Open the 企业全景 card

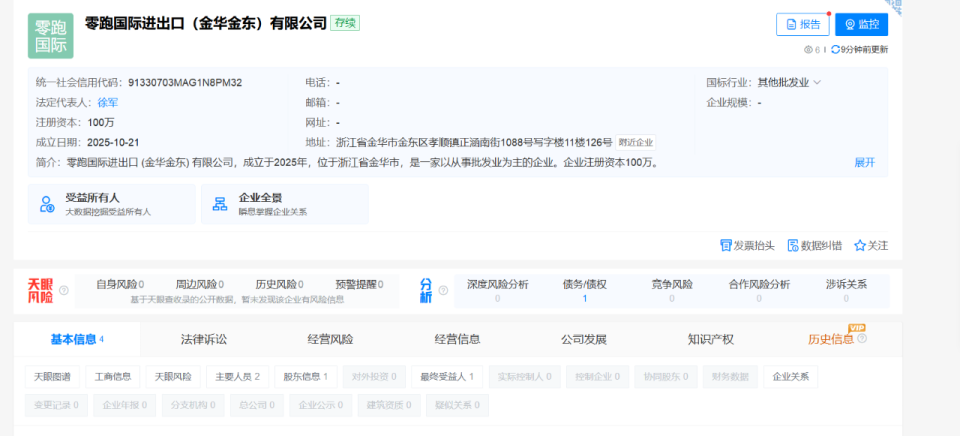coord(285,204)
